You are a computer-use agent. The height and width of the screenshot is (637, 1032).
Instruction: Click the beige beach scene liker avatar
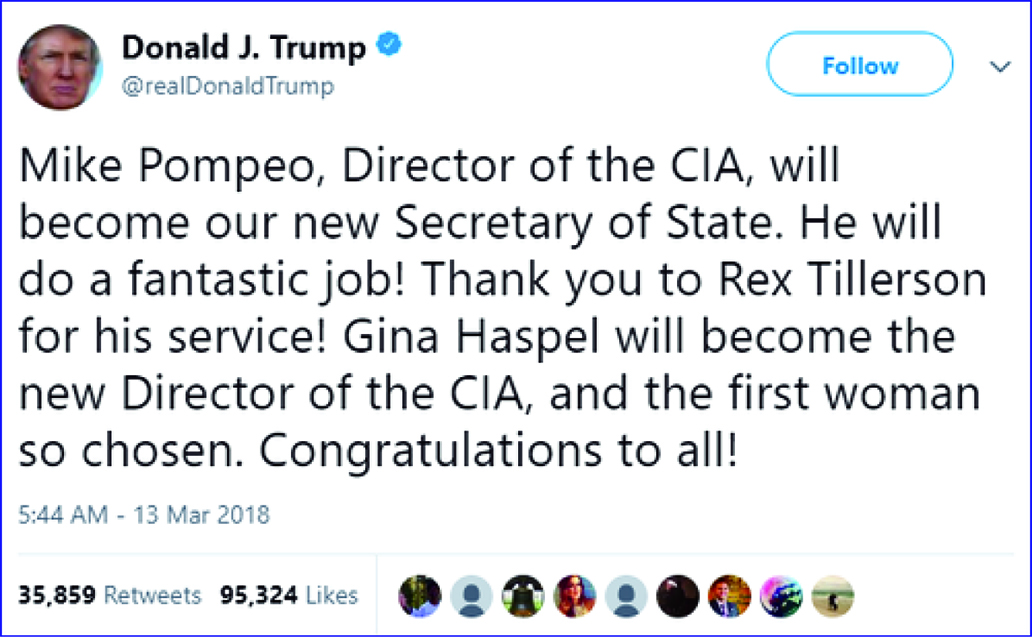coord(832,597)
